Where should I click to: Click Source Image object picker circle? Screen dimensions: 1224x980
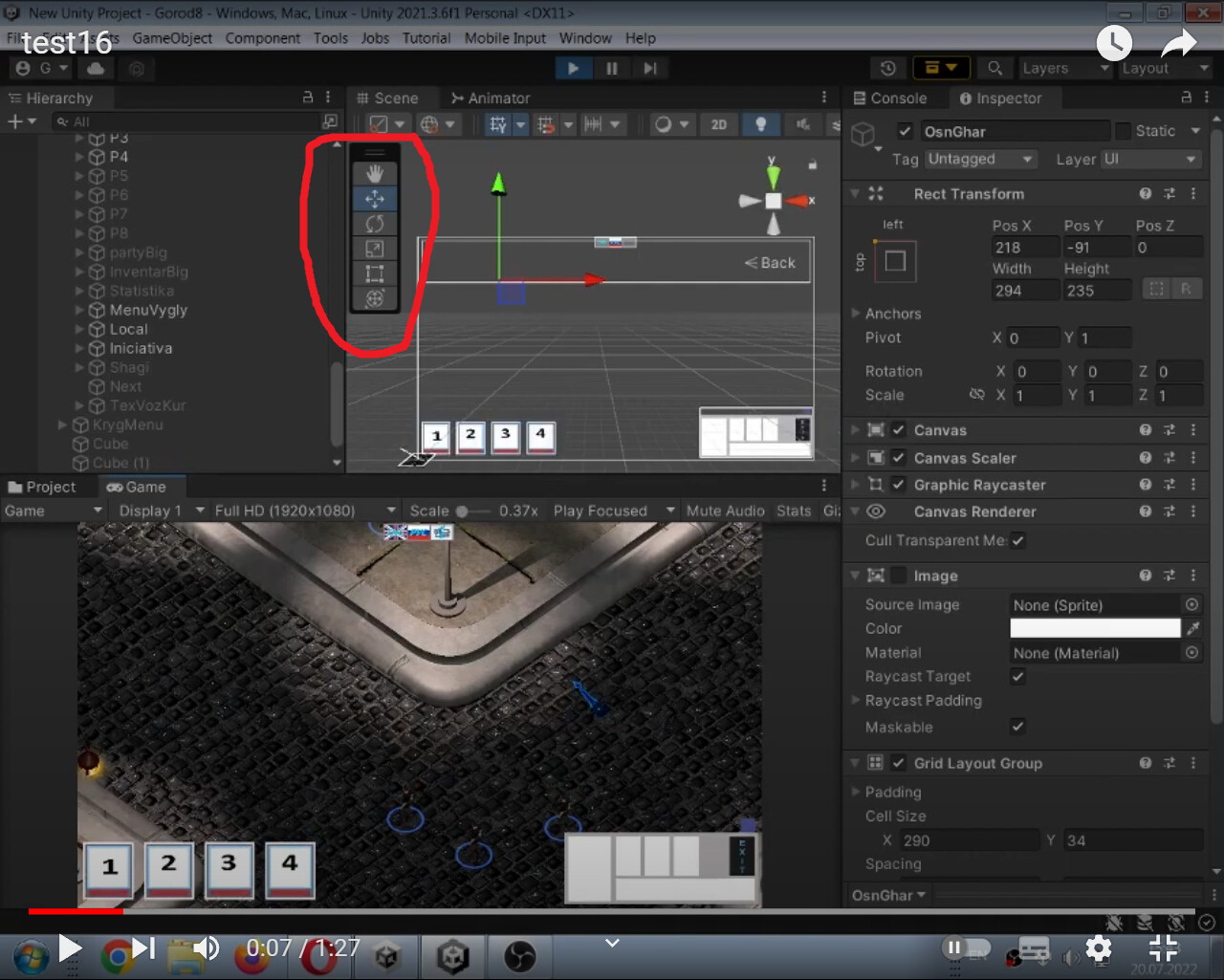pyautogui.click(x=1191, y=604)
